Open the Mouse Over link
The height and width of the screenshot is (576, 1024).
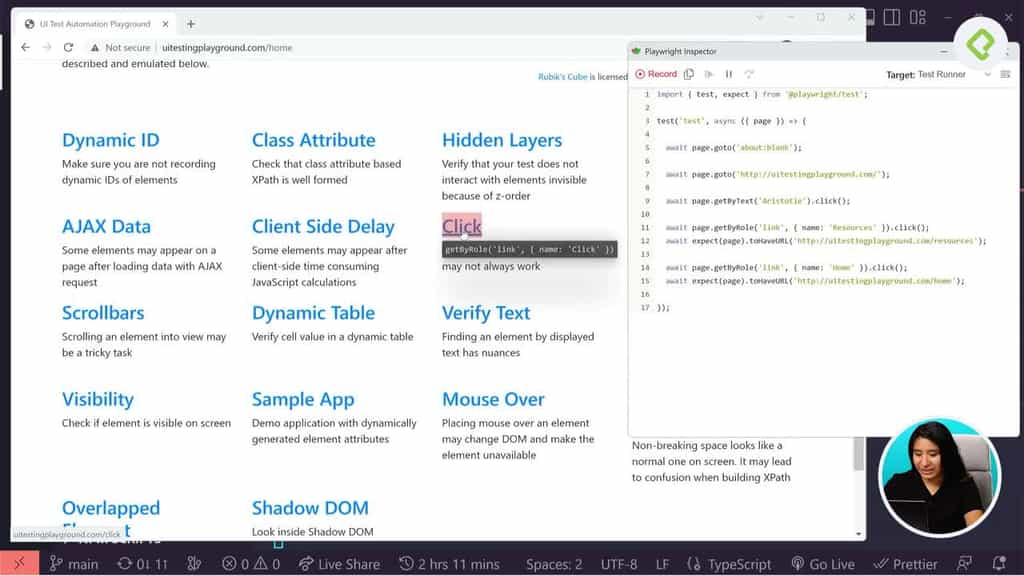493,399
